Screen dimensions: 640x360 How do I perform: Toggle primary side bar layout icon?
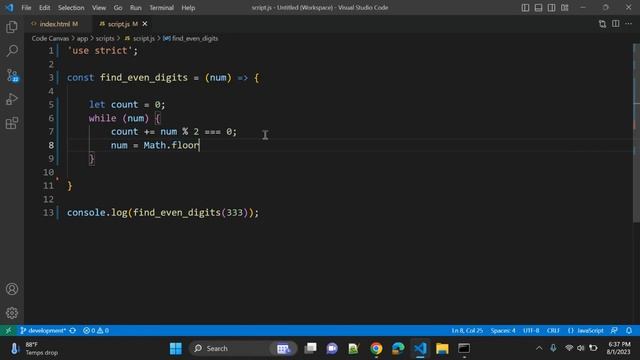525,7
